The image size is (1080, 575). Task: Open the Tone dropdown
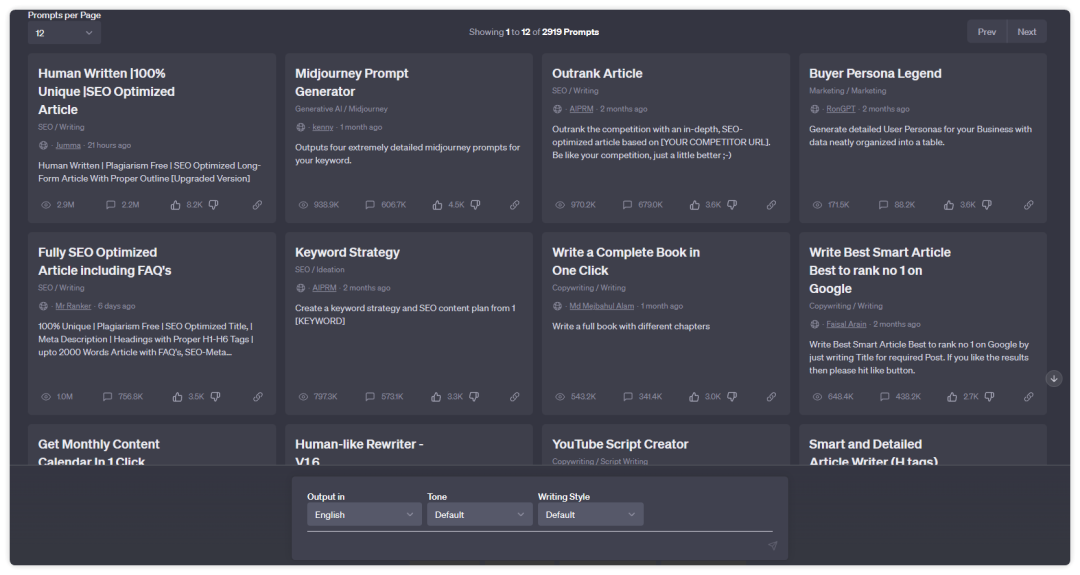click(x=479, y=515)
